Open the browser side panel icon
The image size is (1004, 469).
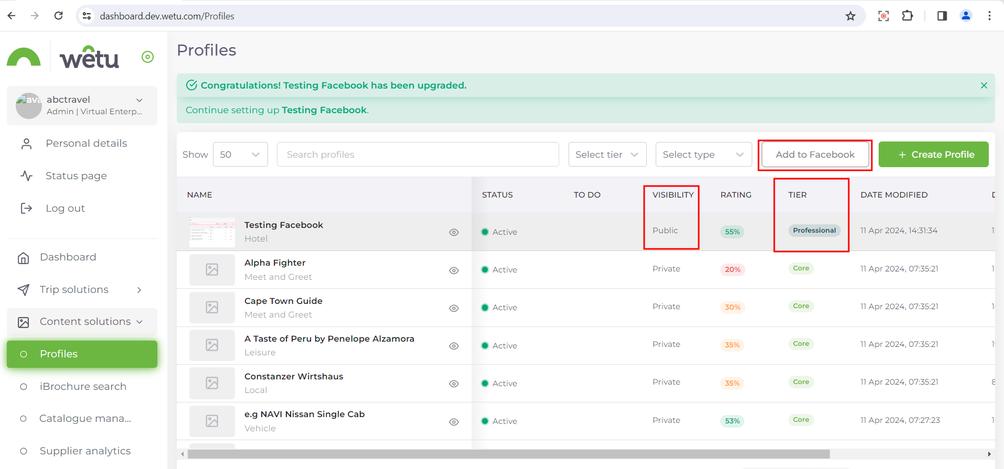coord(942,16)
